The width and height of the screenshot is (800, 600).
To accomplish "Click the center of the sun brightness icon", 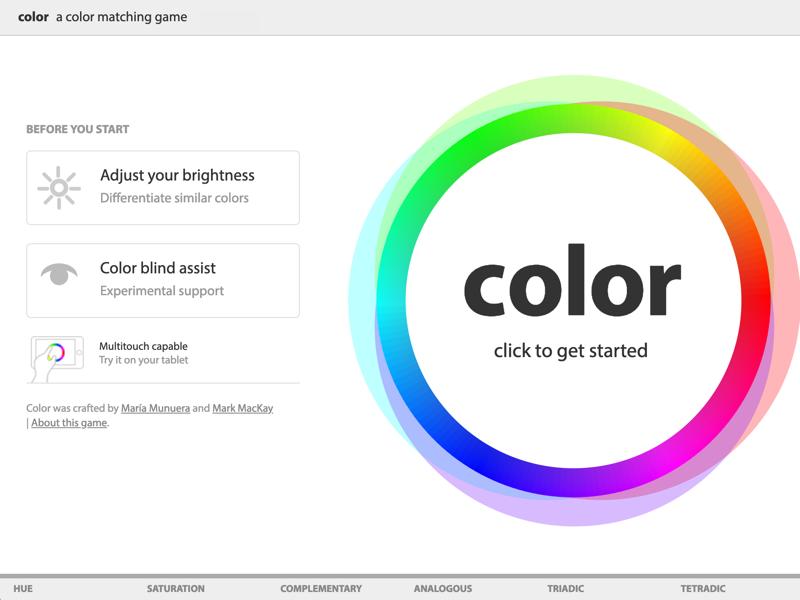I will (58, 187).
